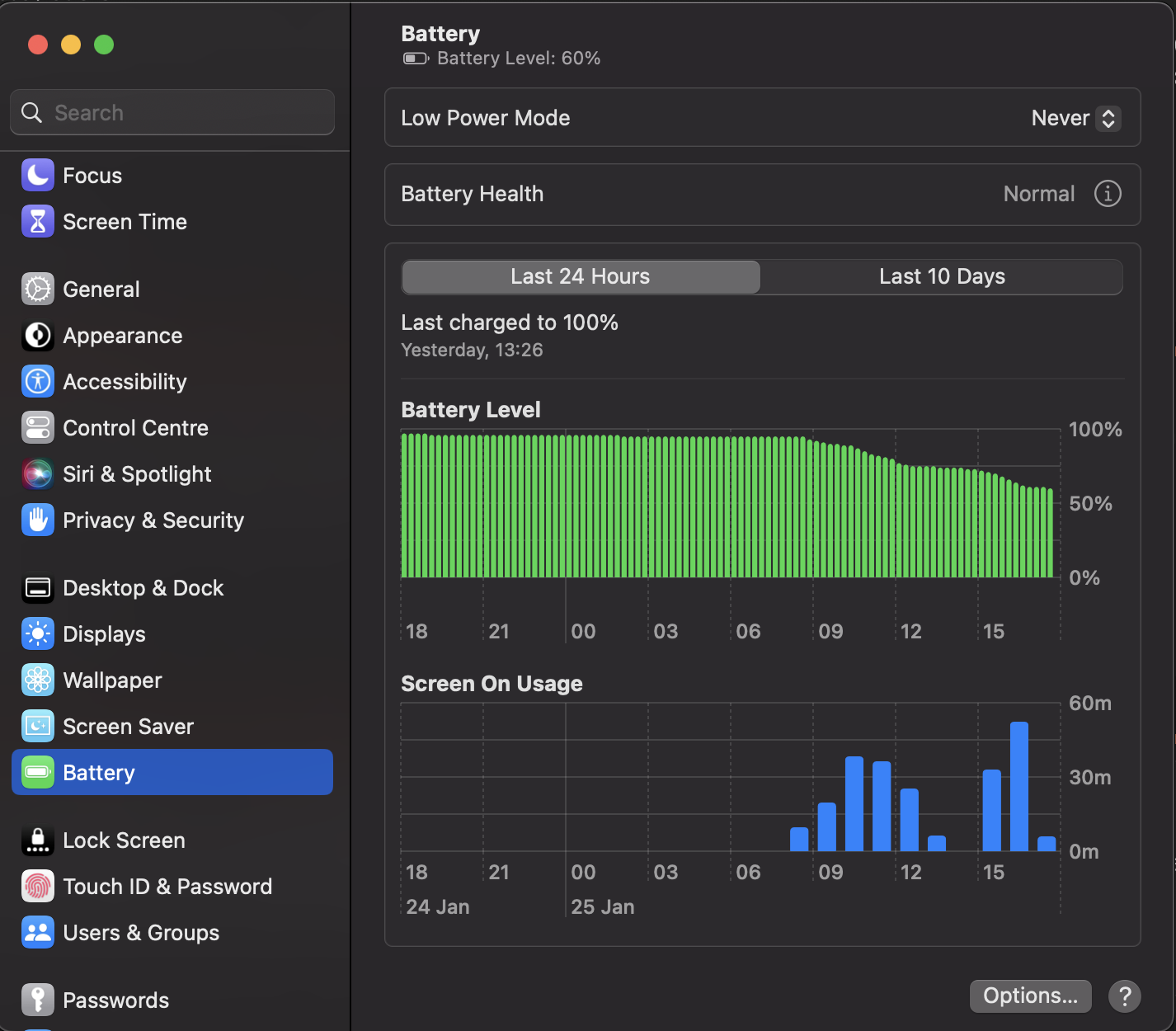1176x1031 pixels.
Task: Select the Accessibility label in the sidebar
Action: (125, 382)
